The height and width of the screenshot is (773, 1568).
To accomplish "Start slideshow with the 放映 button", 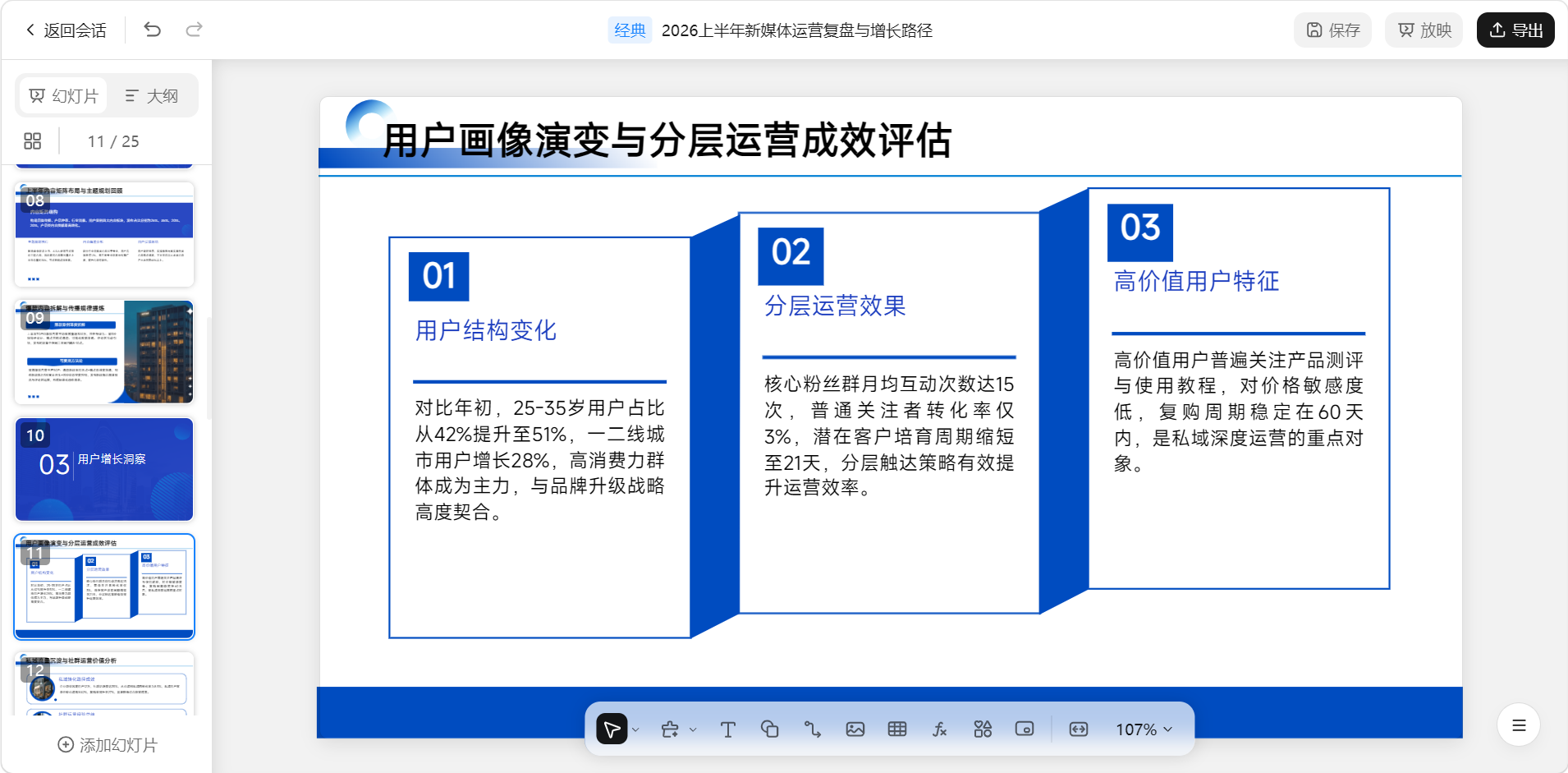I will (1424, 30).
